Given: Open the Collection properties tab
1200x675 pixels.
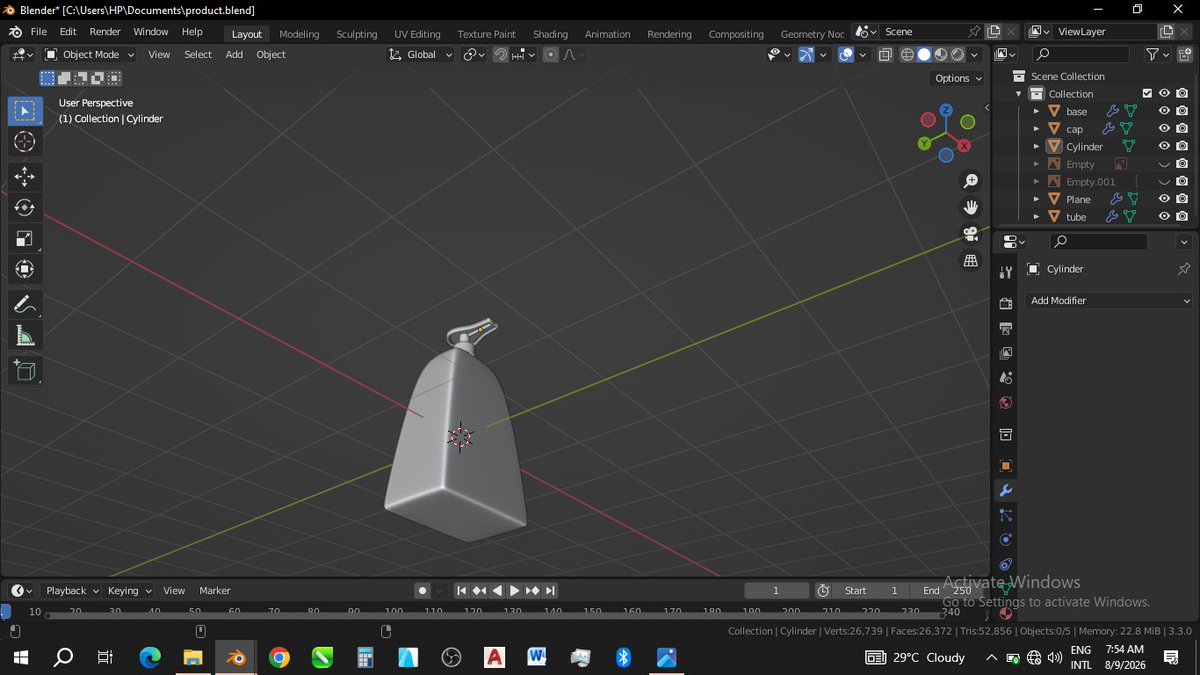Looking at the screenshot, I should [1006, 435].
